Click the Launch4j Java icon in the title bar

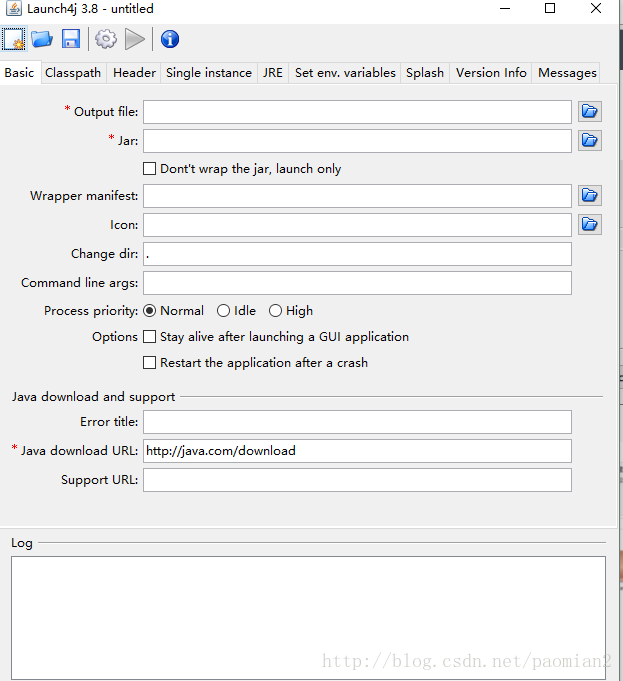(13, 8)
